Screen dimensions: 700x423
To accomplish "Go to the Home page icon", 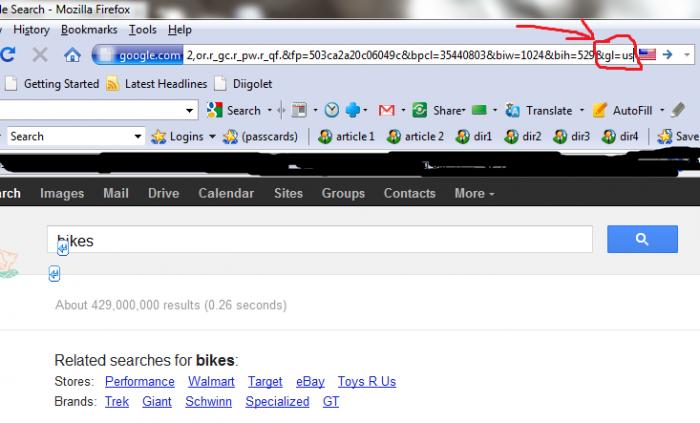I will coord(72,55).
